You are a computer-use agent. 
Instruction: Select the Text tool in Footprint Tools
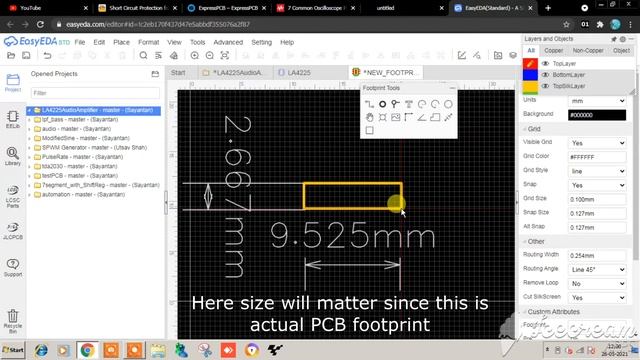409,104
